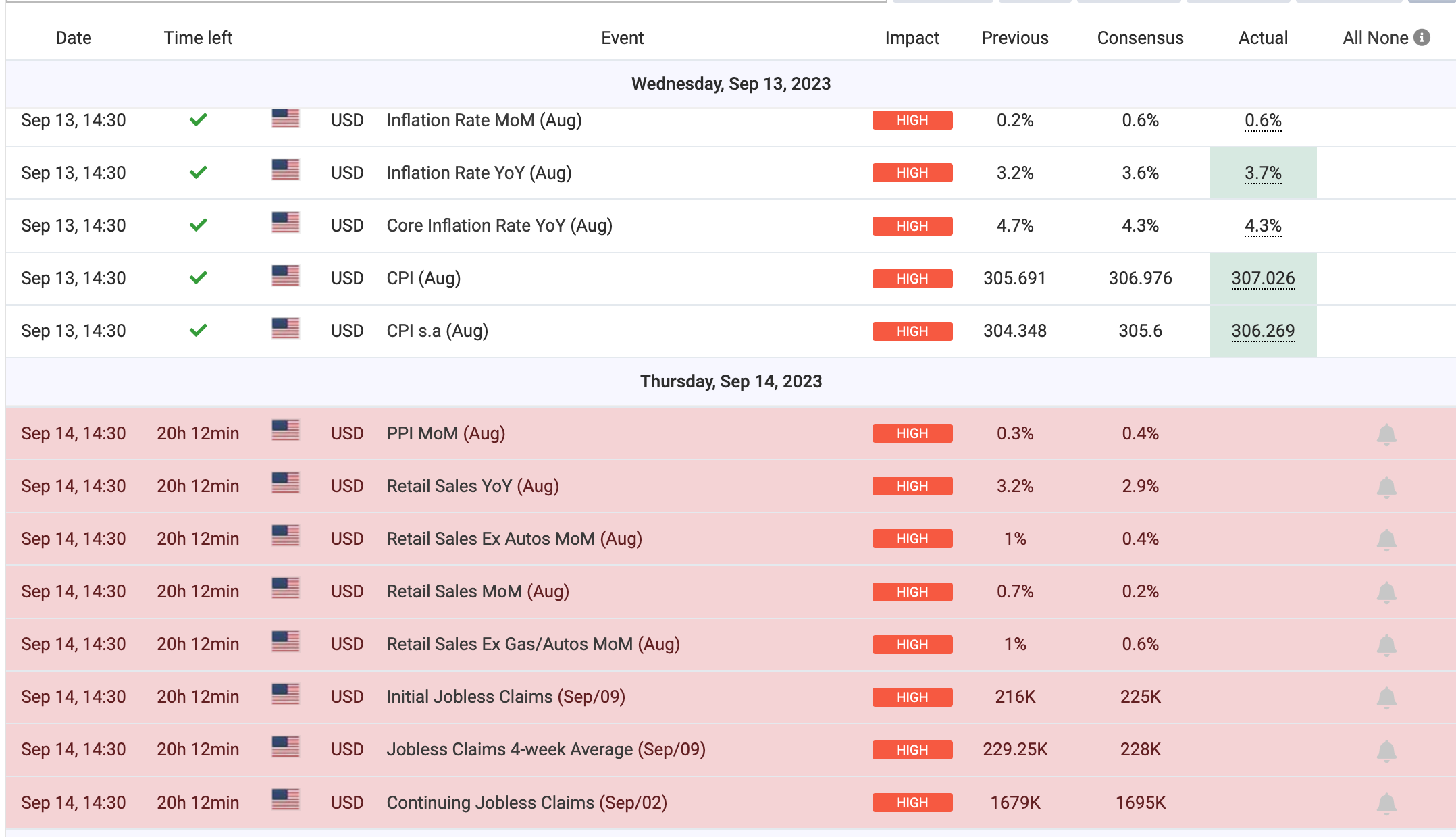1456x837 pixels.
Task: Click US flag in CPI (Aug) row
Action: click(286, 275)
